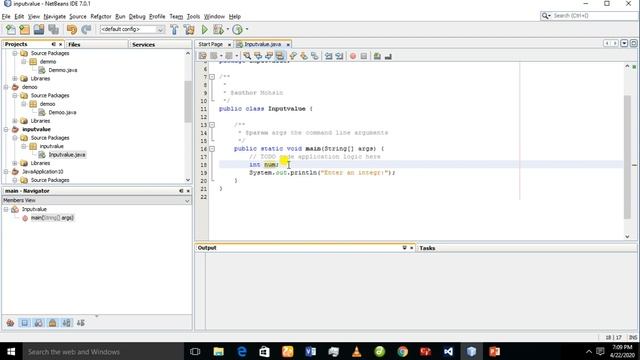Toggle Show Inherited Members in Navigator
Screen dimensions: 640x360
coord(10,323)
